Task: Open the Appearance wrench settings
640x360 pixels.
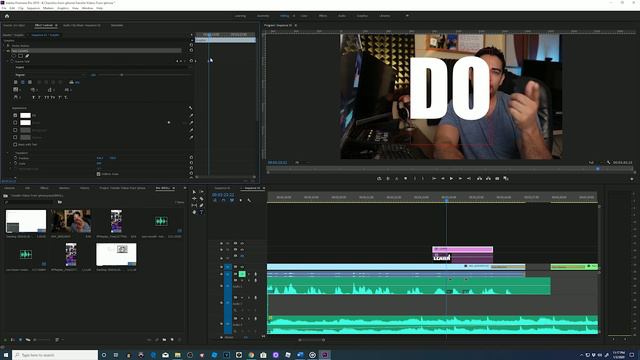Action: [190, 108]
